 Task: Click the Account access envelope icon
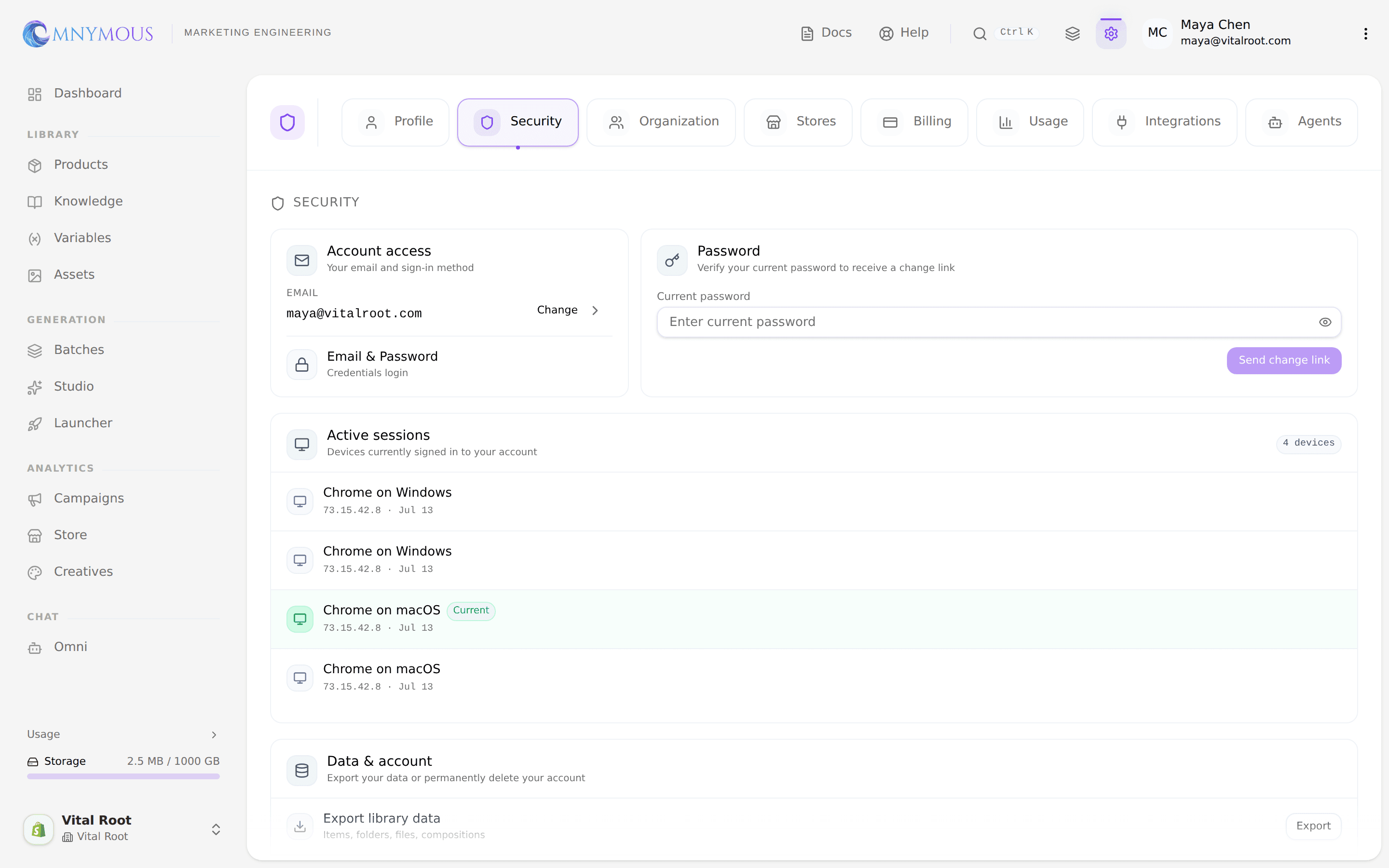coord(302,260)
